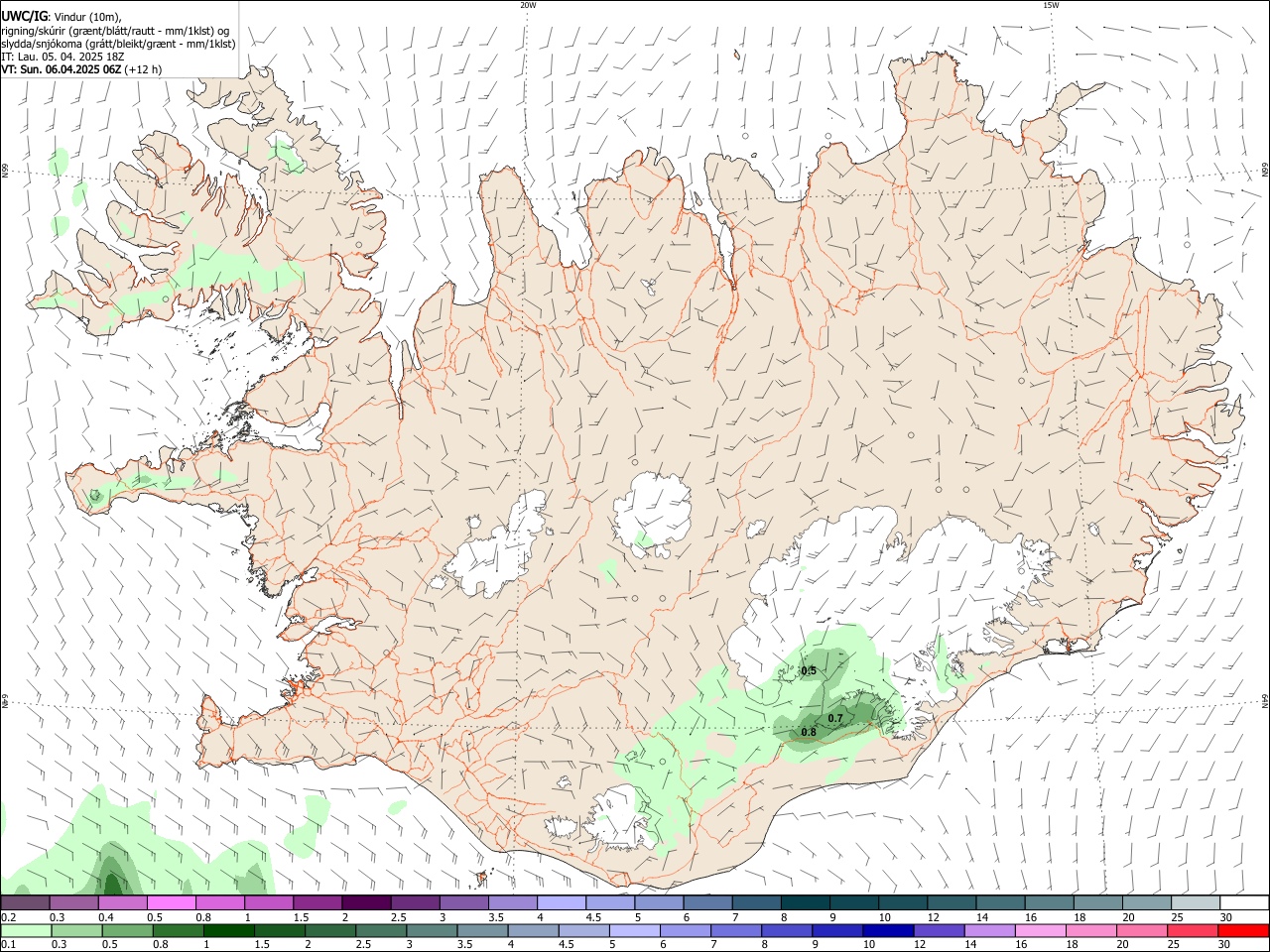Click the 0.2 label in the upper scale
This screenshot has width=1270, height=952.
pos(9,917)
